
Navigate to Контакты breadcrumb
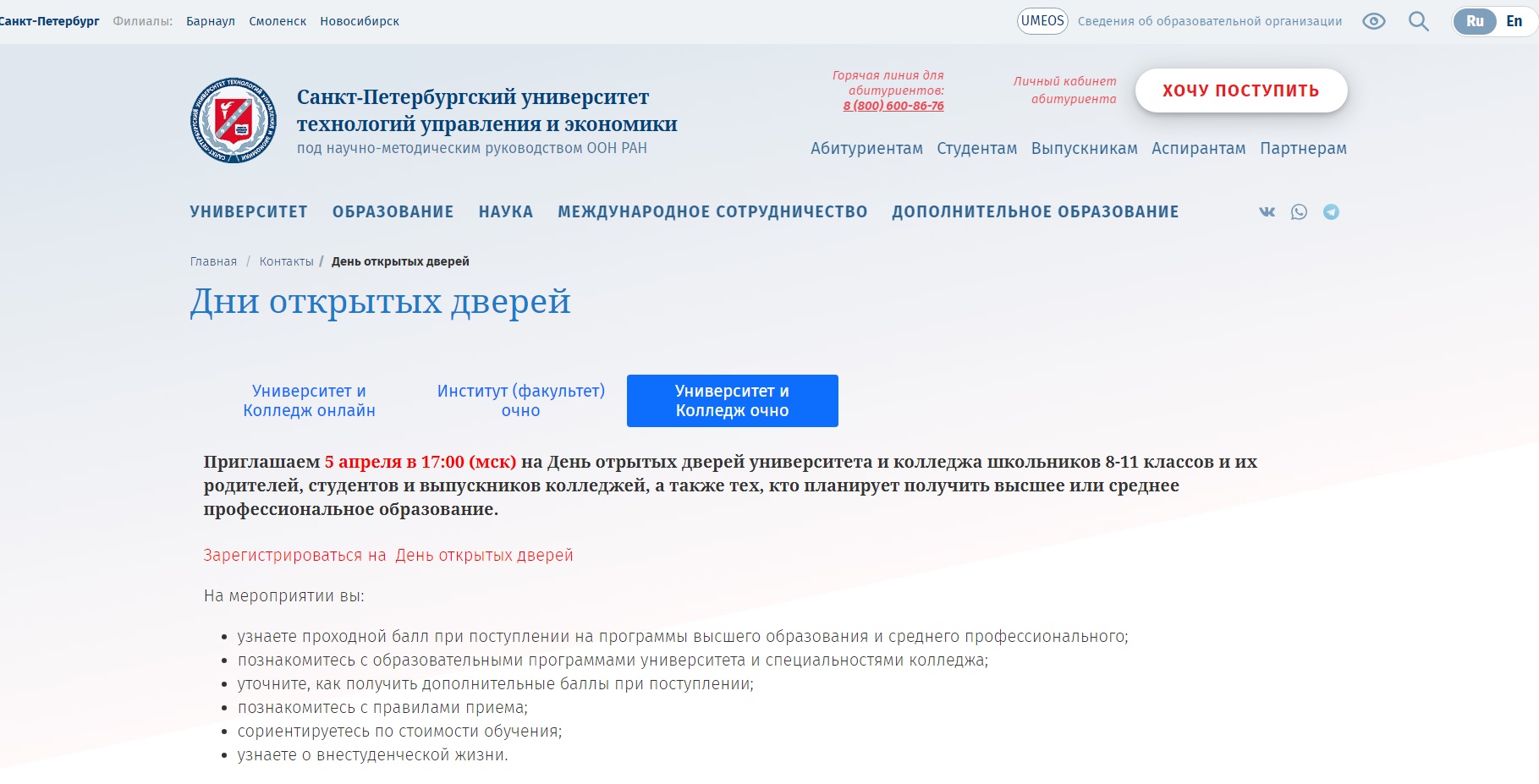pyautogui.click(x=286, y=262)
